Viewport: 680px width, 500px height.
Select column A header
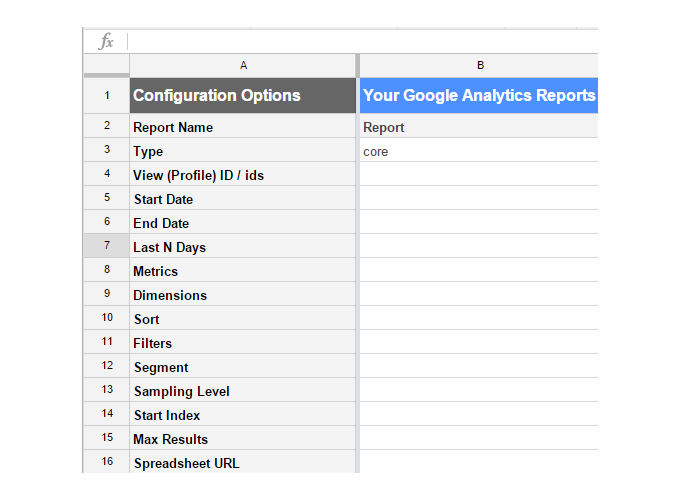pos(243,65)
